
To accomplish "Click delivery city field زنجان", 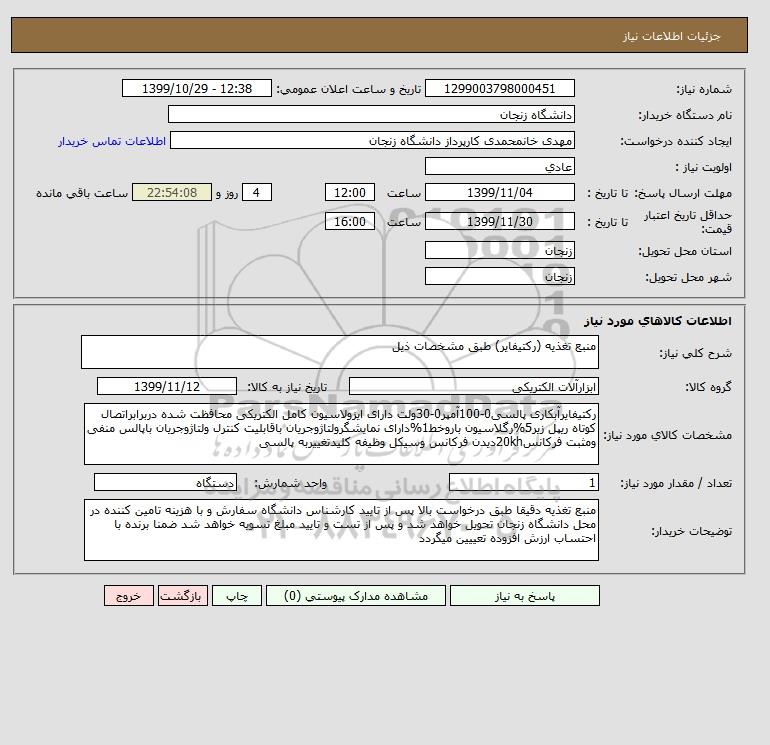I will [499, 276].
